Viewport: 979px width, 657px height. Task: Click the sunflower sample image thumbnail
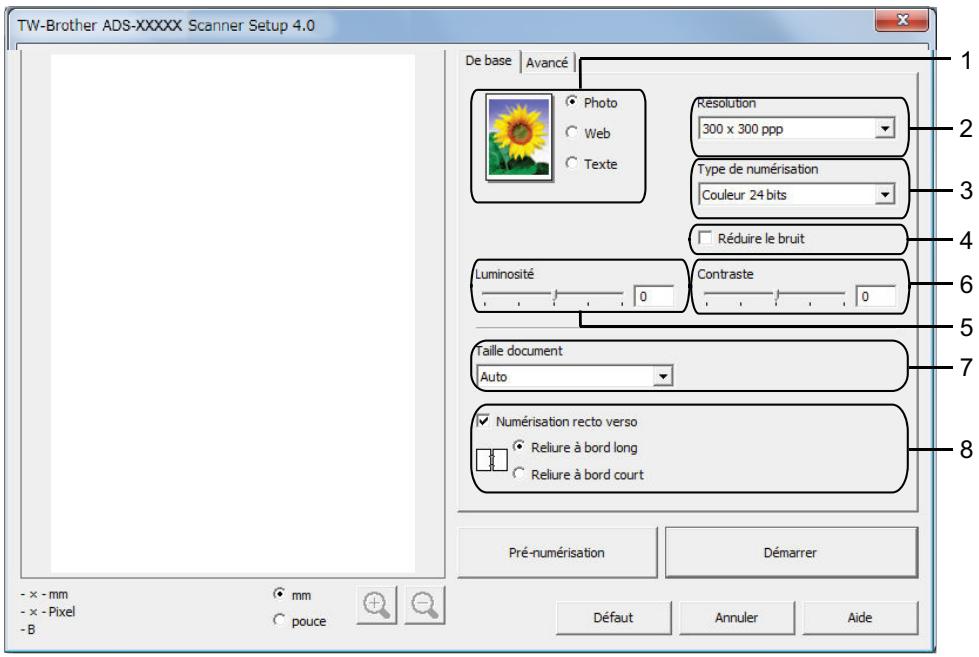tap(519, 137)
